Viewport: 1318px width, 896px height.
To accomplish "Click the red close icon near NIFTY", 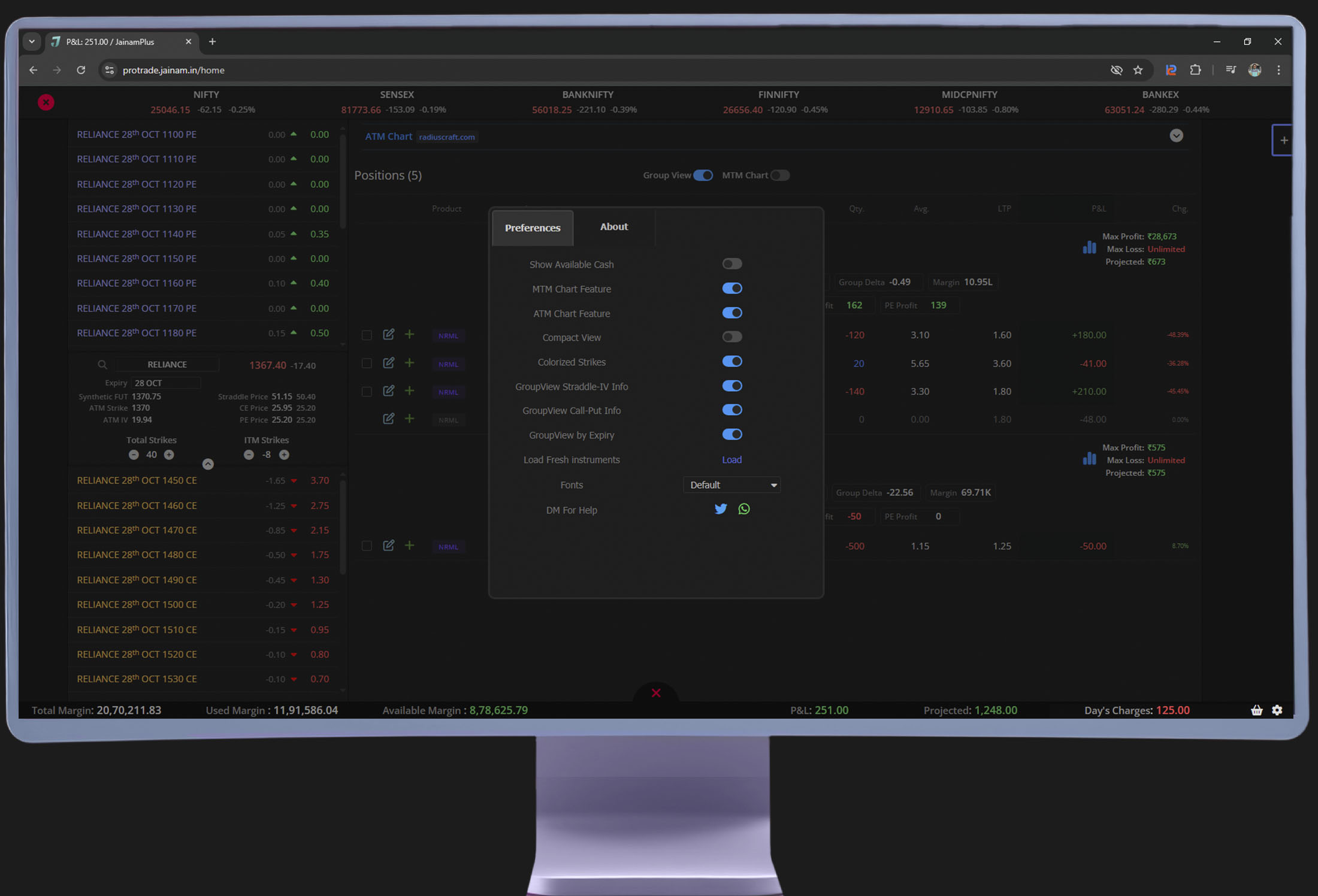I will [x=46, y=102].
